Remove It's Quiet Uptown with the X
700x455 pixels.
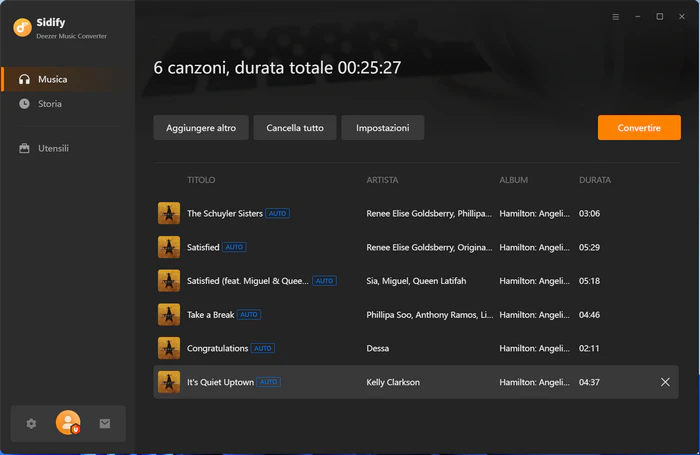pos(665,382)
